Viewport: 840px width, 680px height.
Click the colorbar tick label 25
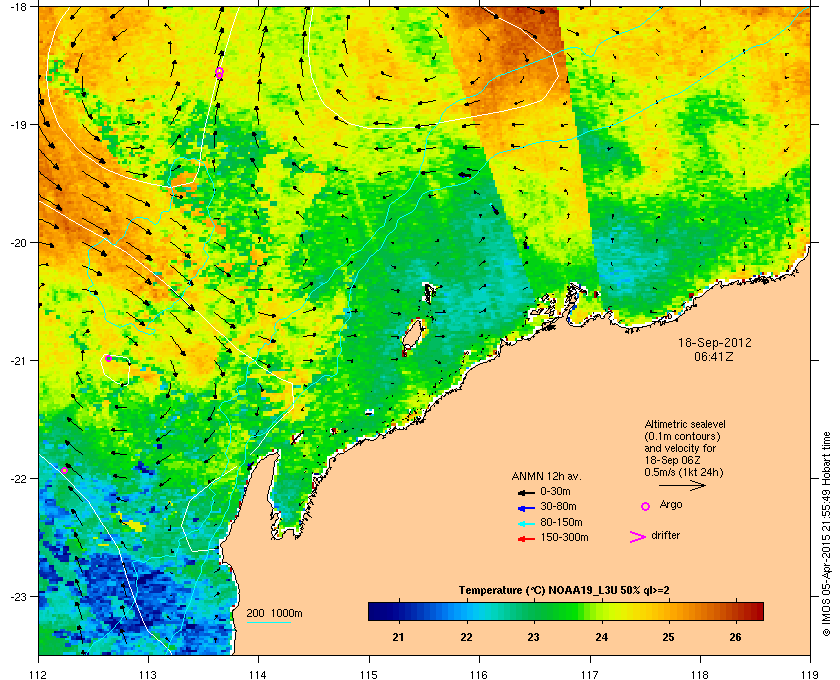pos(668,637)
